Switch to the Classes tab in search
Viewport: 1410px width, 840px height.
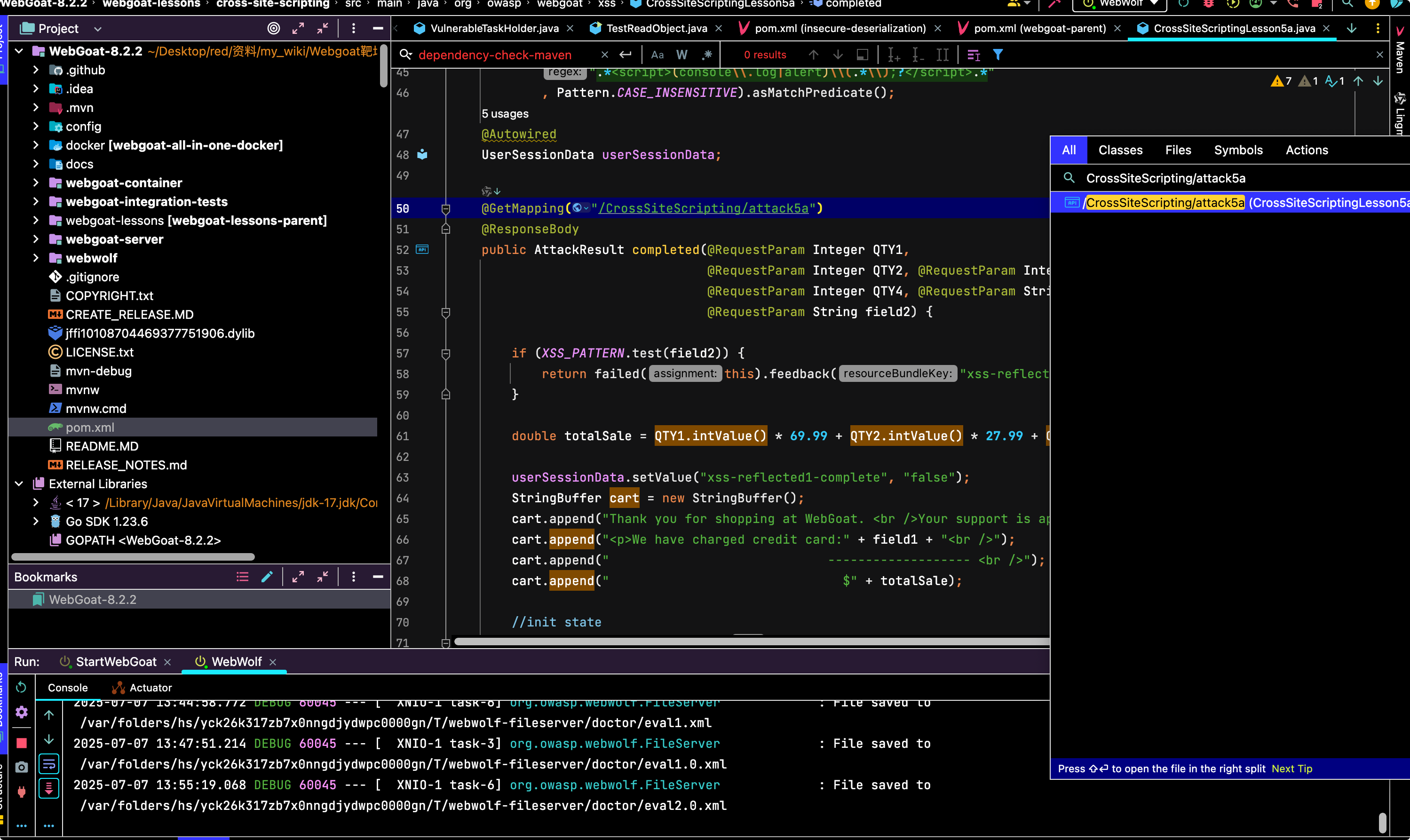point(1120,150)
